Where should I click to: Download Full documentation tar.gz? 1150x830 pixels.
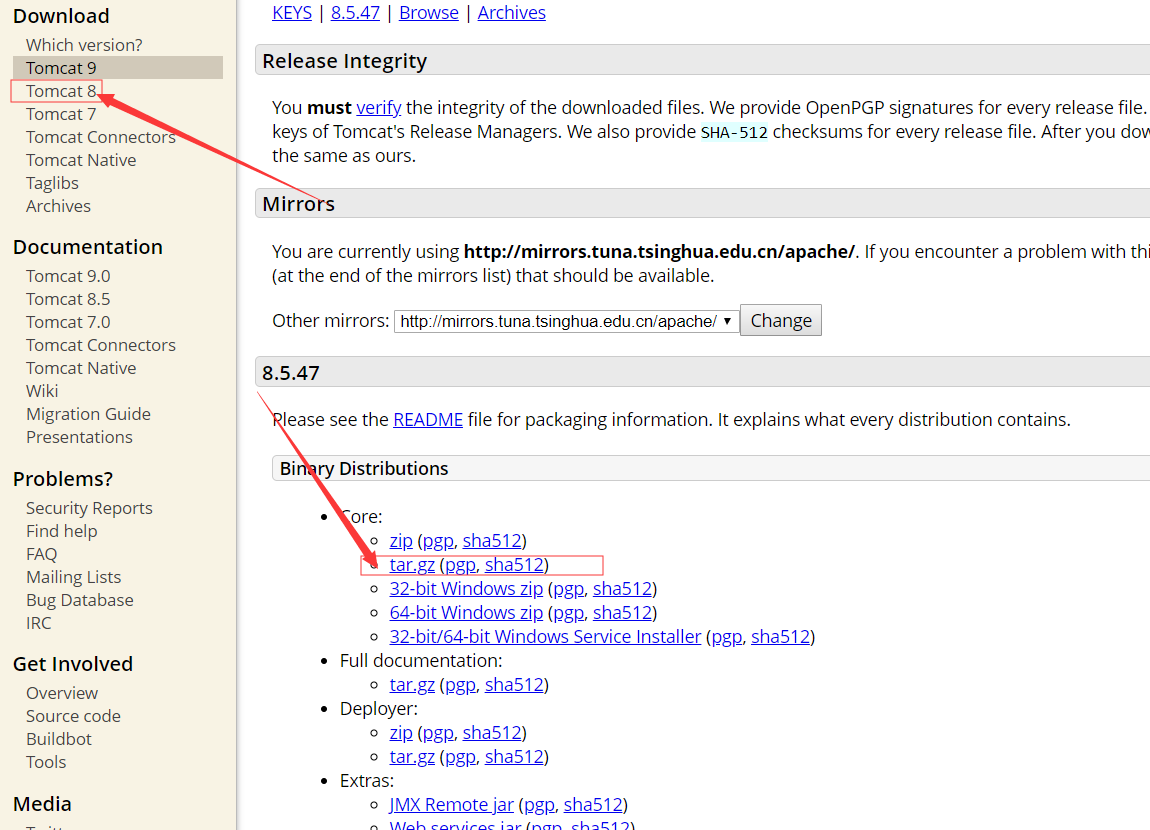point(412,684)
